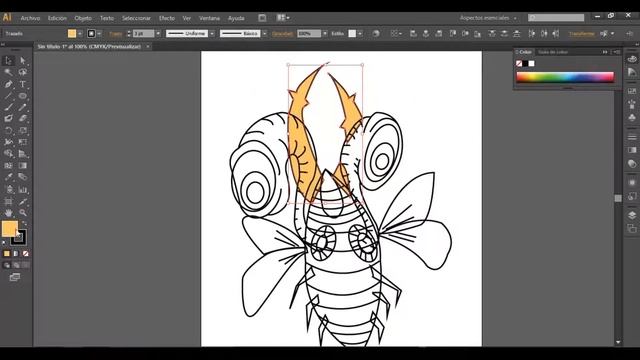This screenshot has height=360, width=640.
Task: Select the Mesh tool
Action: 8,166
